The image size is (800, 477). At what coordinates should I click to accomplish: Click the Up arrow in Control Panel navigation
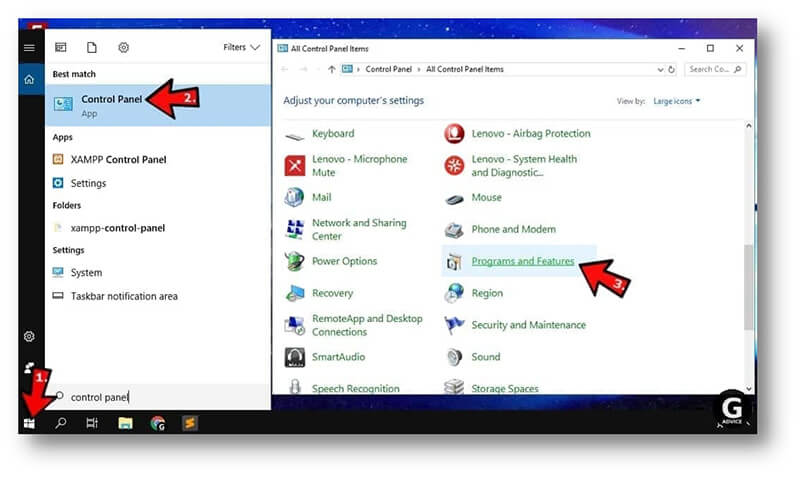332,69
